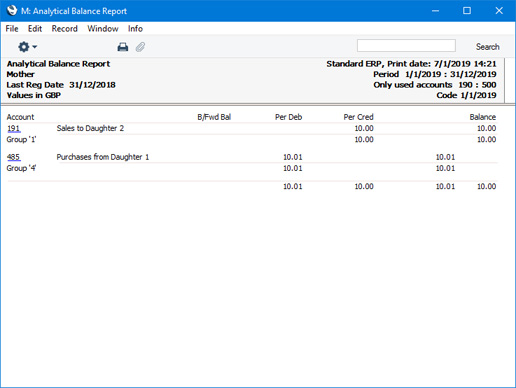516x388 pixels.
Task: Click the paperclip attachments icon
Action: 140,47
